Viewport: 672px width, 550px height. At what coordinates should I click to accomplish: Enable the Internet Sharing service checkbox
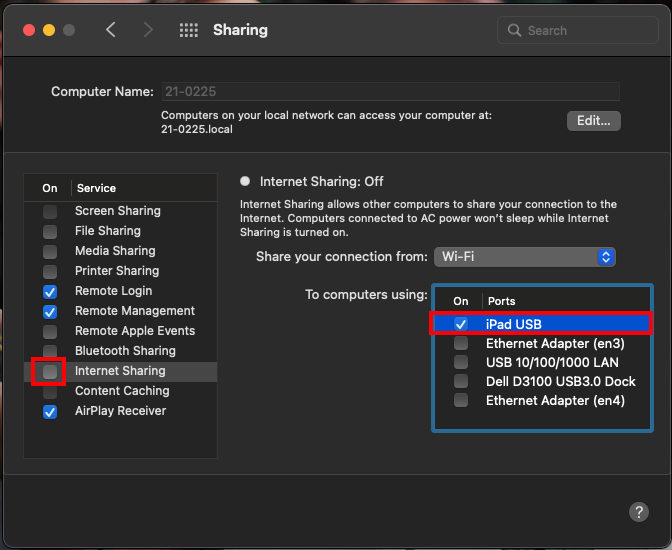pos(50,371)
